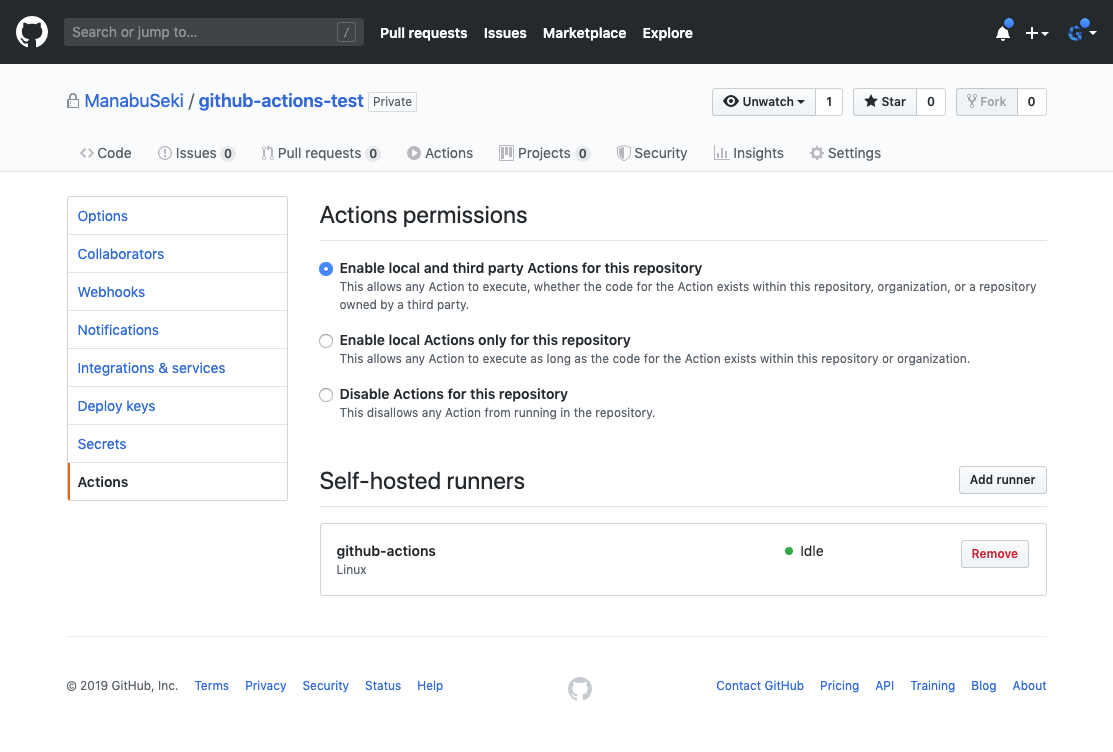Open Secrets in settings sidebar
Image resolution: width=1113 pixels, height=752 pixels.
click(177, 444)
